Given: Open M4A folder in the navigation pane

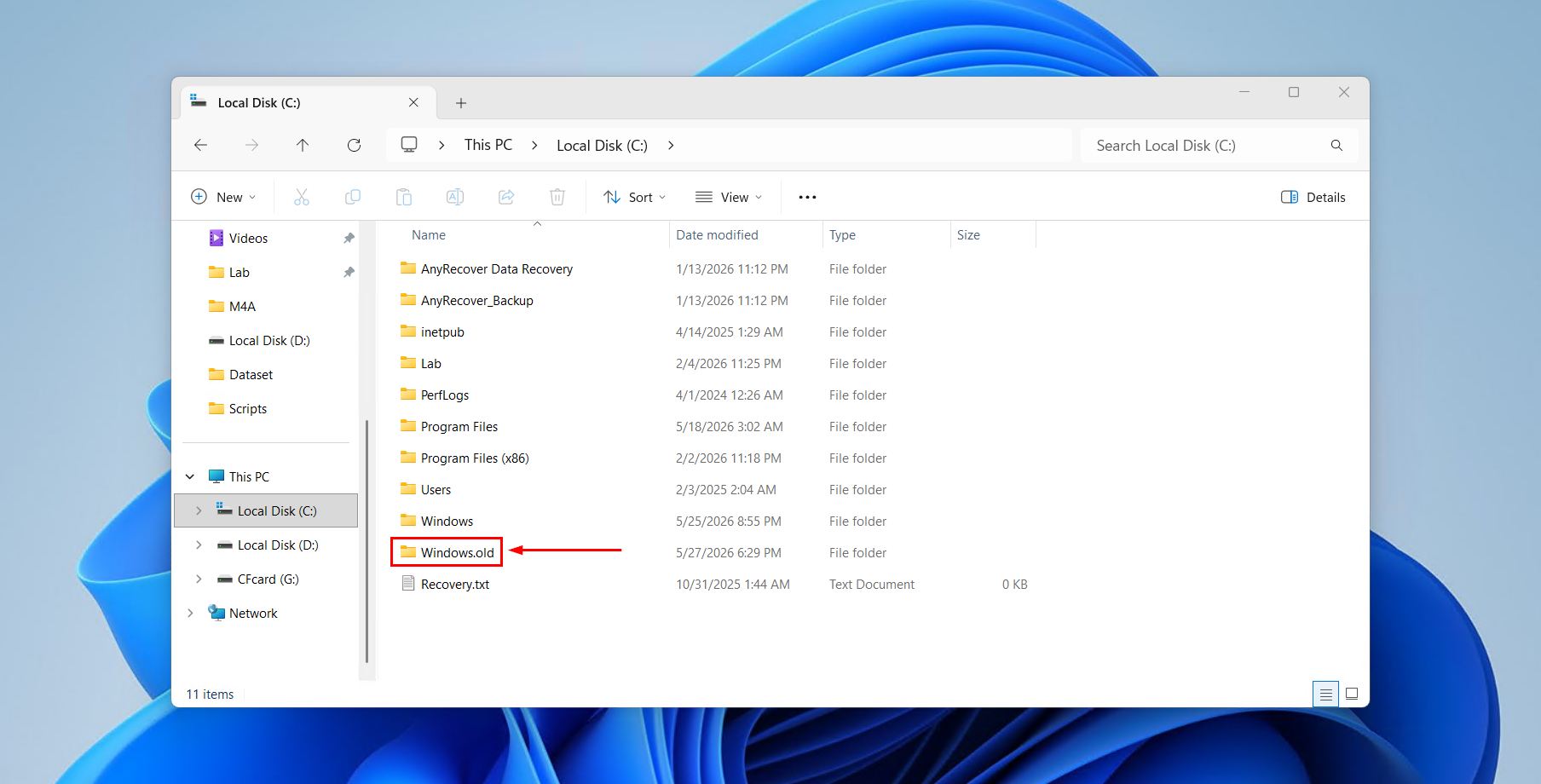Looking at the screenshot, I should (242, 307).
